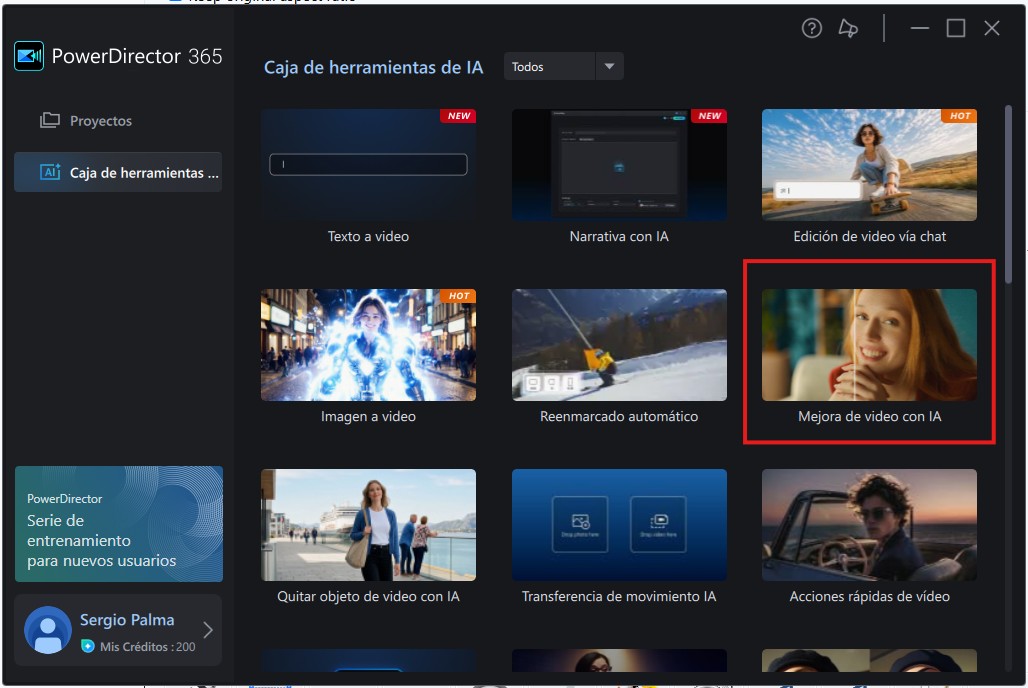Click the 'Caja de herramientas de IA' heading

373,67
